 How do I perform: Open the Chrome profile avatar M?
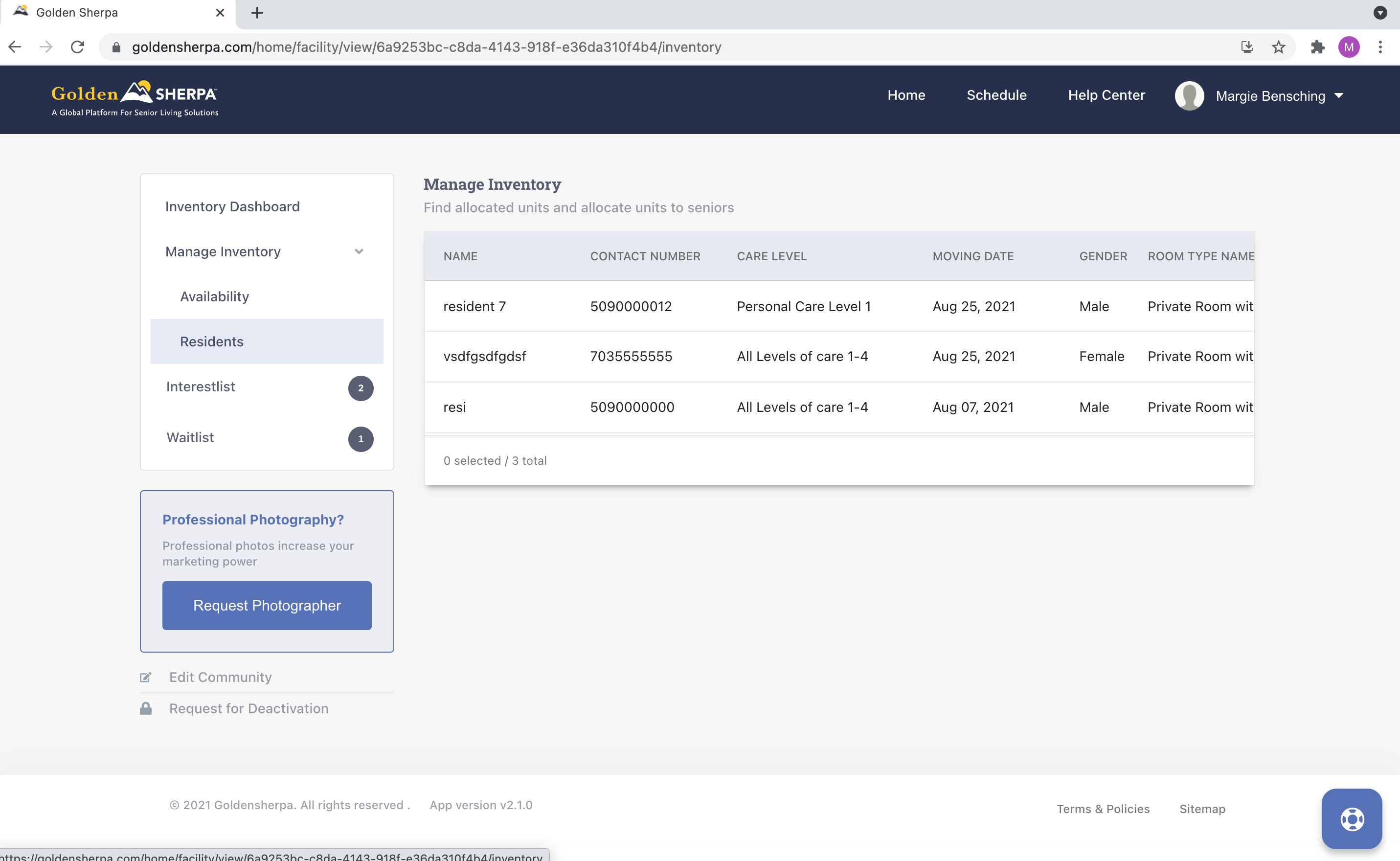click(x=1349, y=46)
